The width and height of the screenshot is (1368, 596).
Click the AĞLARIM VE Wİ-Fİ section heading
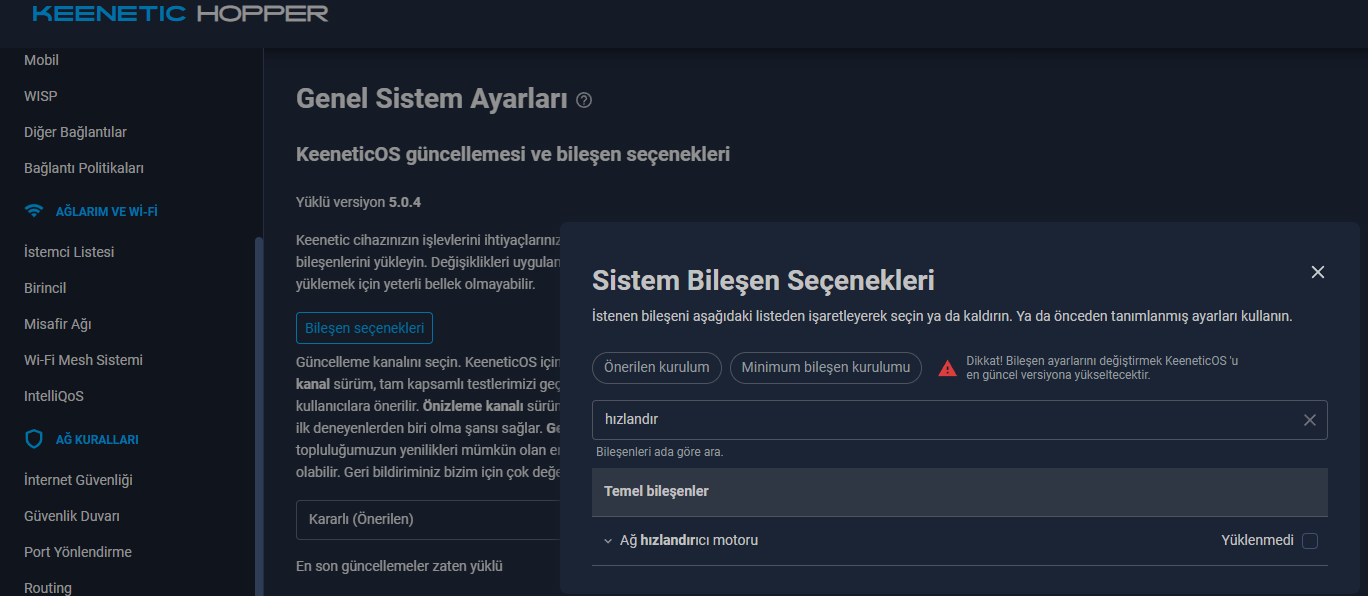coord(107,212)
